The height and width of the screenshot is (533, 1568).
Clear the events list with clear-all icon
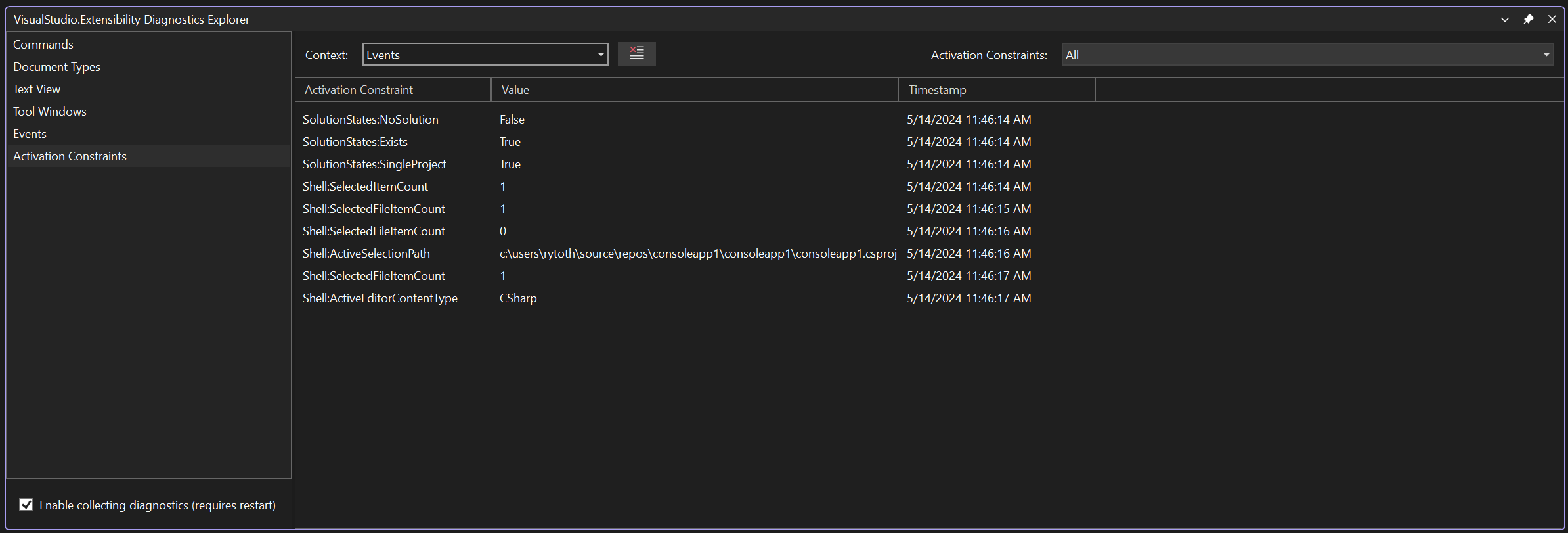point(636,53)
